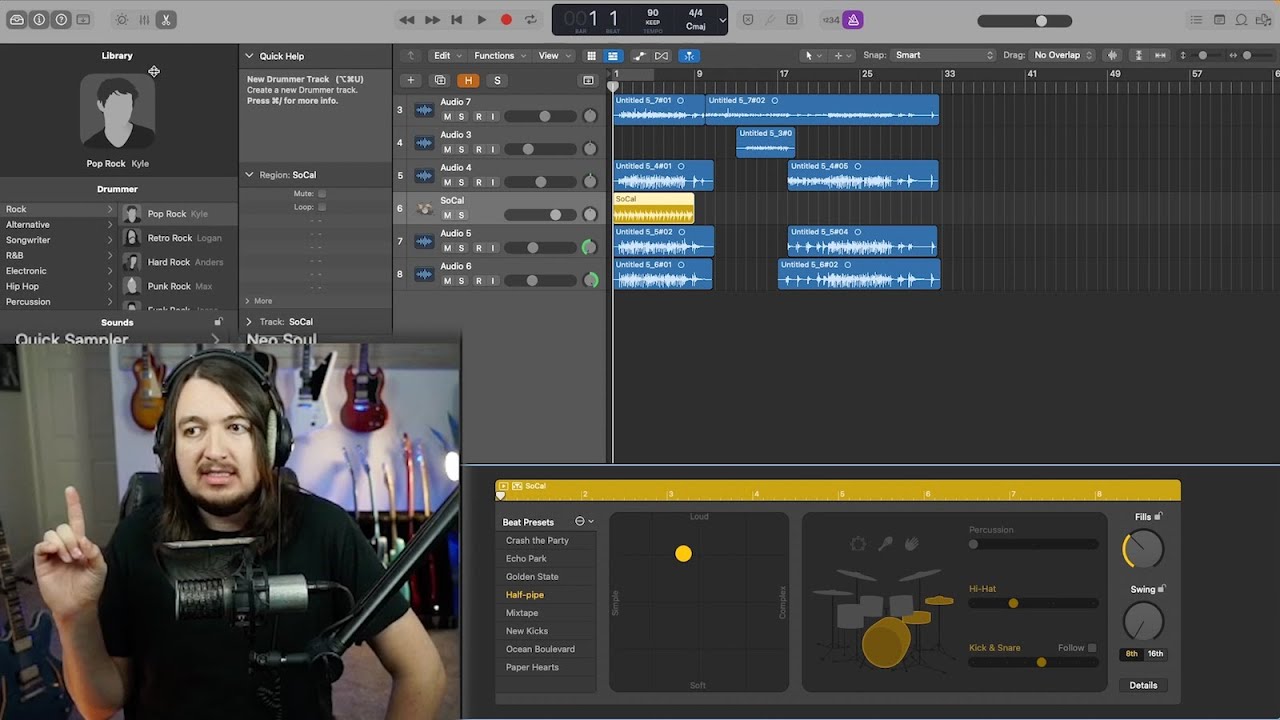Mute the Audio 7 track
1280x720 pixels.
[447, 117]
